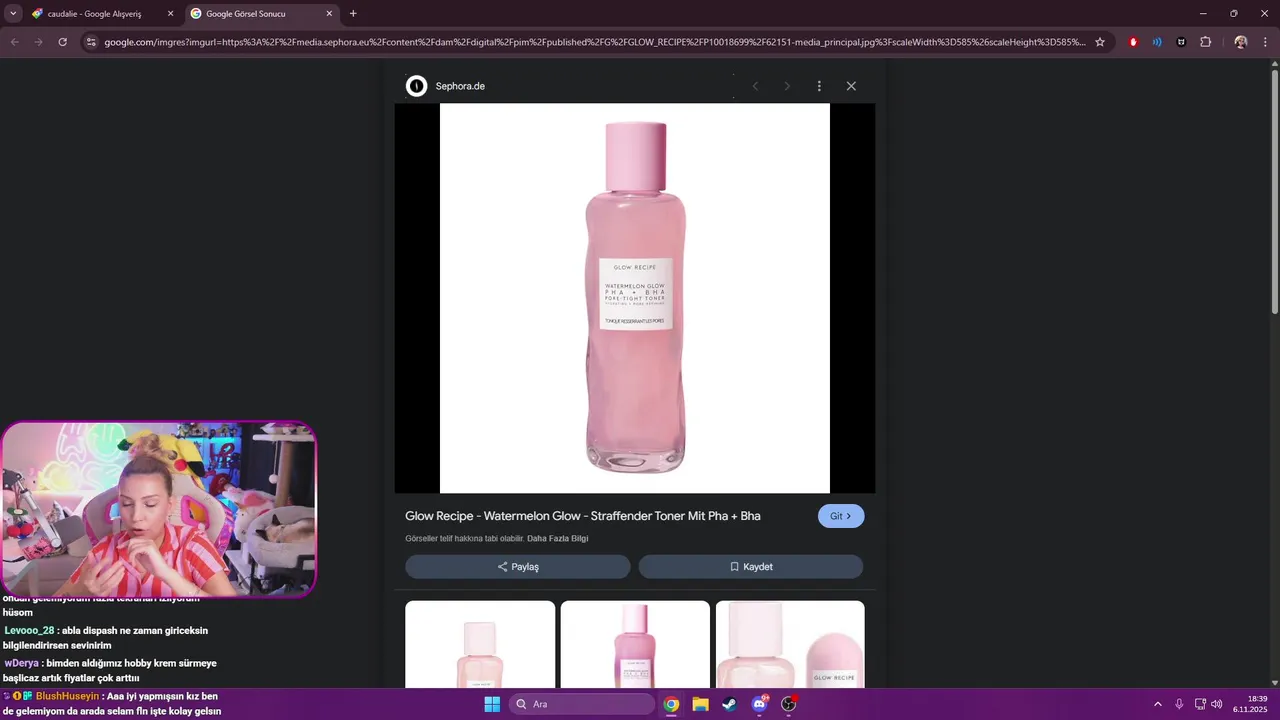Viewport: 1280px width, 720px height.
Task: Open the black cat-face extension icon
Action: click(x=1181, y=42)
